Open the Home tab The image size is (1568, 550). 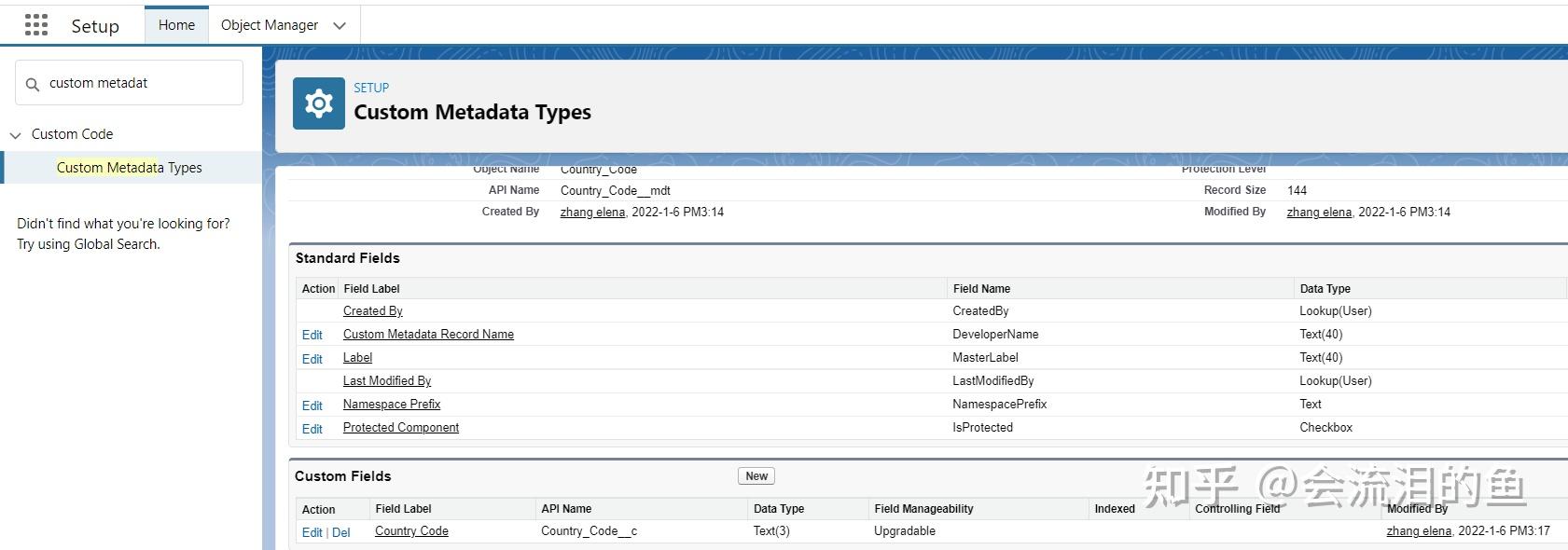coord(176,25)
